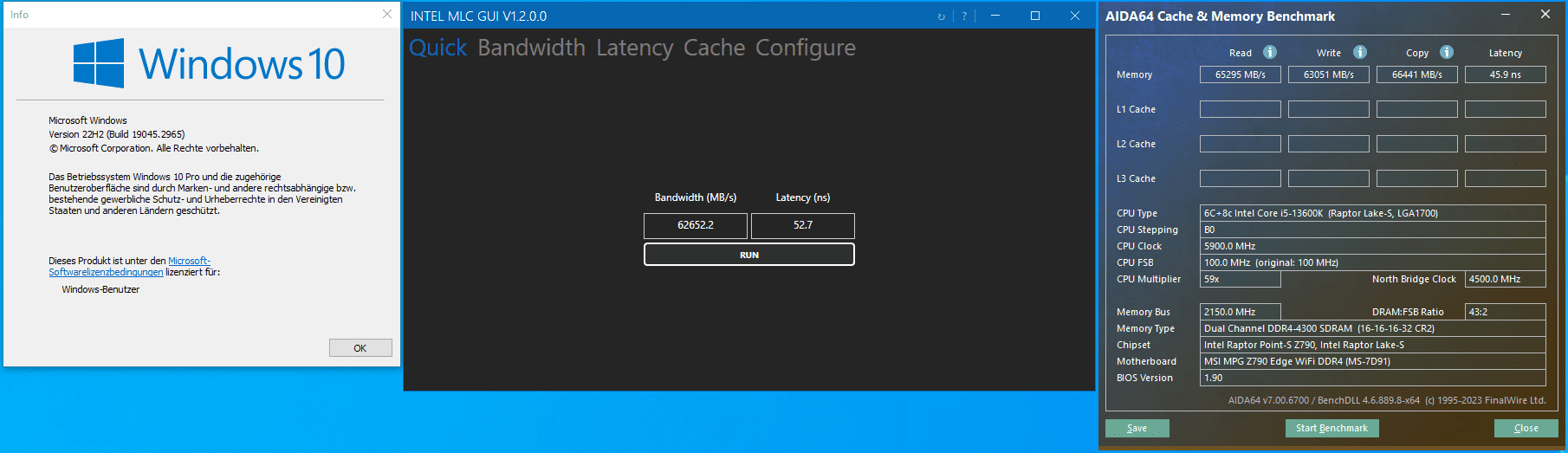The width and height of the screenshot is (1568, 453).
Task: Click the RUN button in Intel MLC
Action: [x=749, y=255]
